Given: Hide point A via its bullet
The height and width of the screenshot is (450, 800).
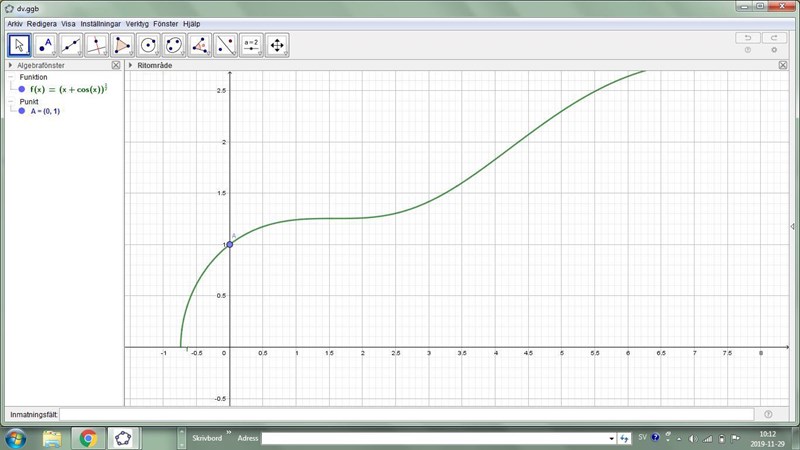Looking at the screenshot, I should pos(21,111).
